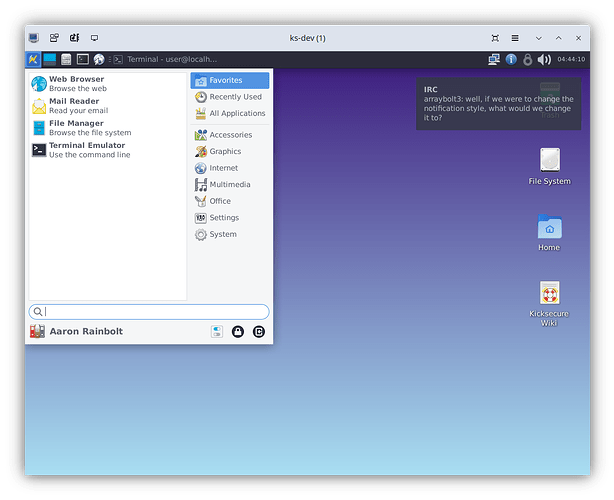Screen dimensions: 614x500
Task: Click the network connection tray icon
Action: click(493, 60)
